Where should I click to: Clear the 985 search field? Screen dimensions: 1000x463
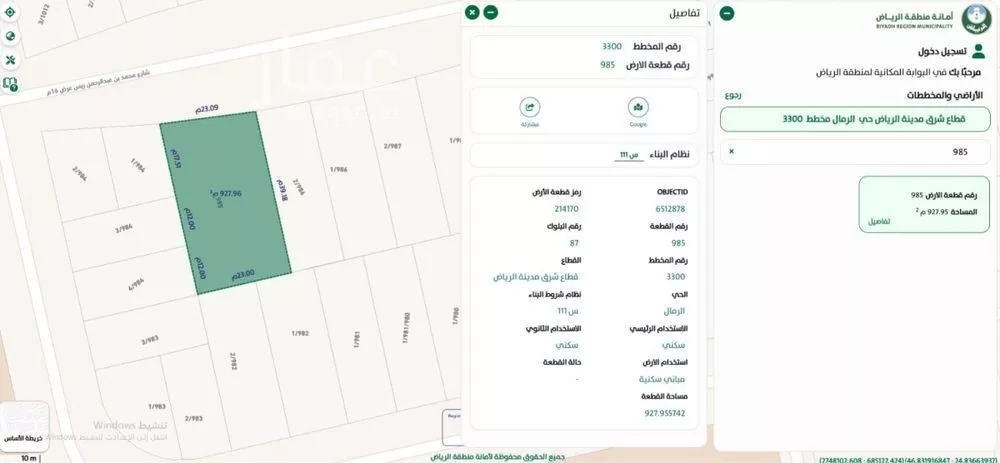[732, 152]
